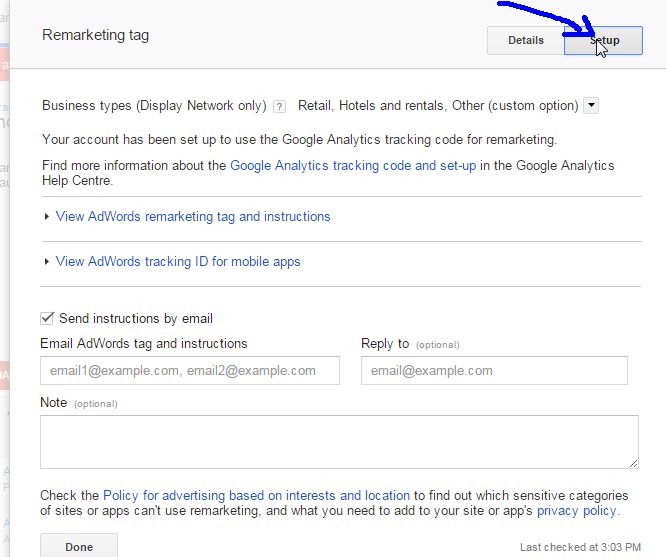This screenshot has width=666, height=557.
Task: Click the Business types help question-mark icon
Action: tap(279, 106)
